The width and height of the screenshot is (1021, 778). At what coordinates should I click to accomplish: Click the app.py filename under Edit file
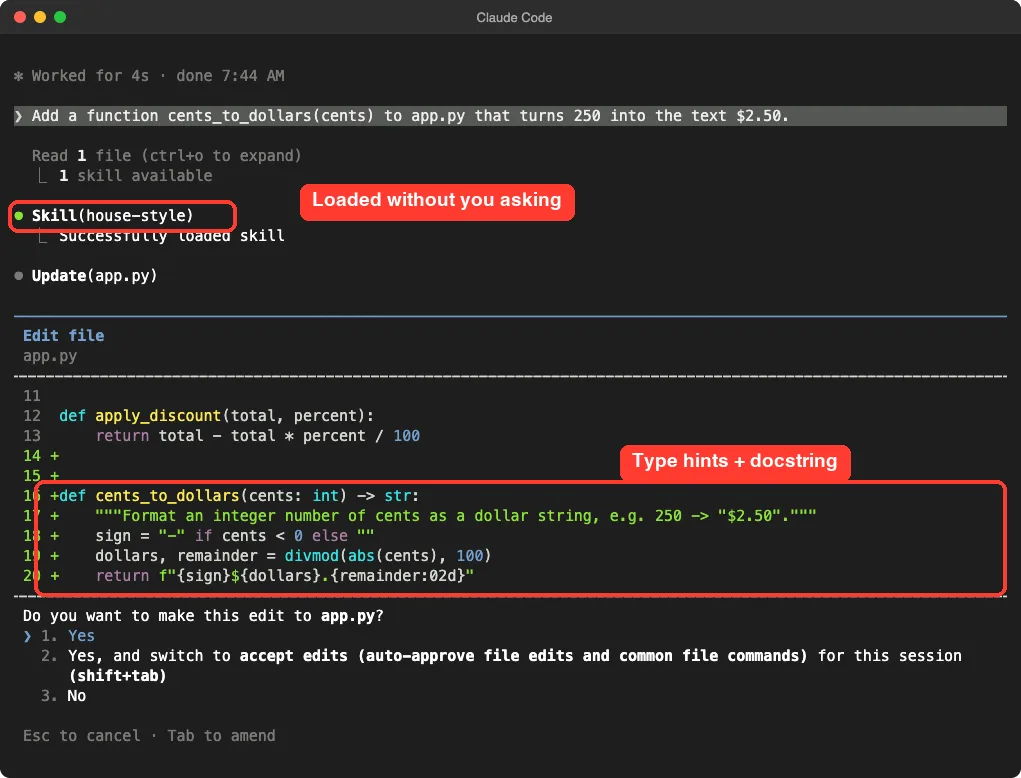click(50, 355)
